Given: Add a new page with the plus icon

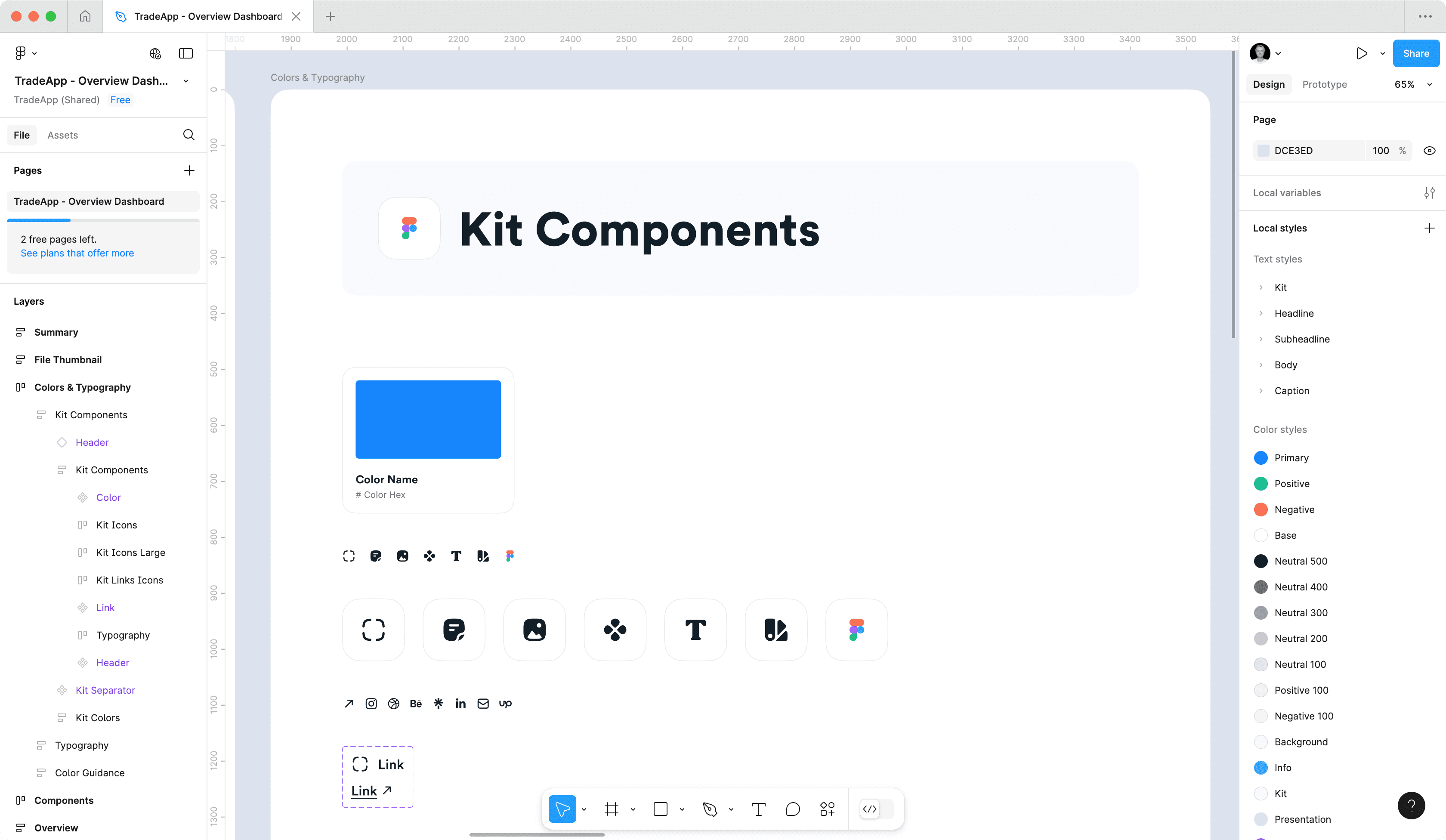Looking at the screenshot, I should [189, 170].
